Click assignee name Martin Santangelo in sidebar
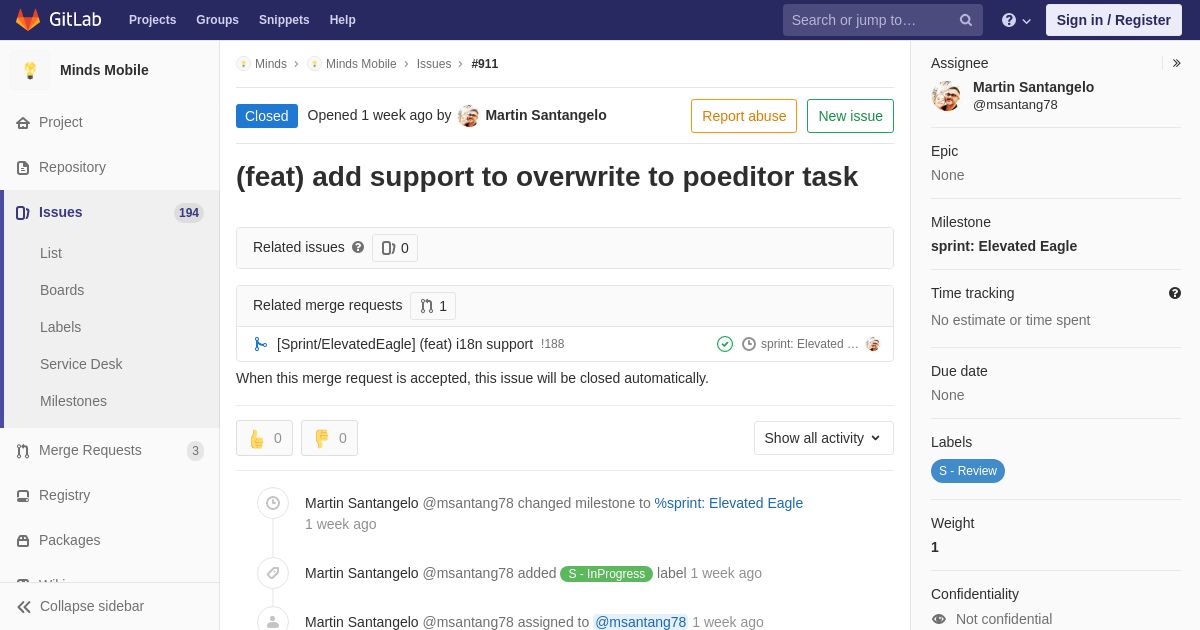This screenshot has width=1200, height=630. pyautogui.click(x=1033, y=87)
